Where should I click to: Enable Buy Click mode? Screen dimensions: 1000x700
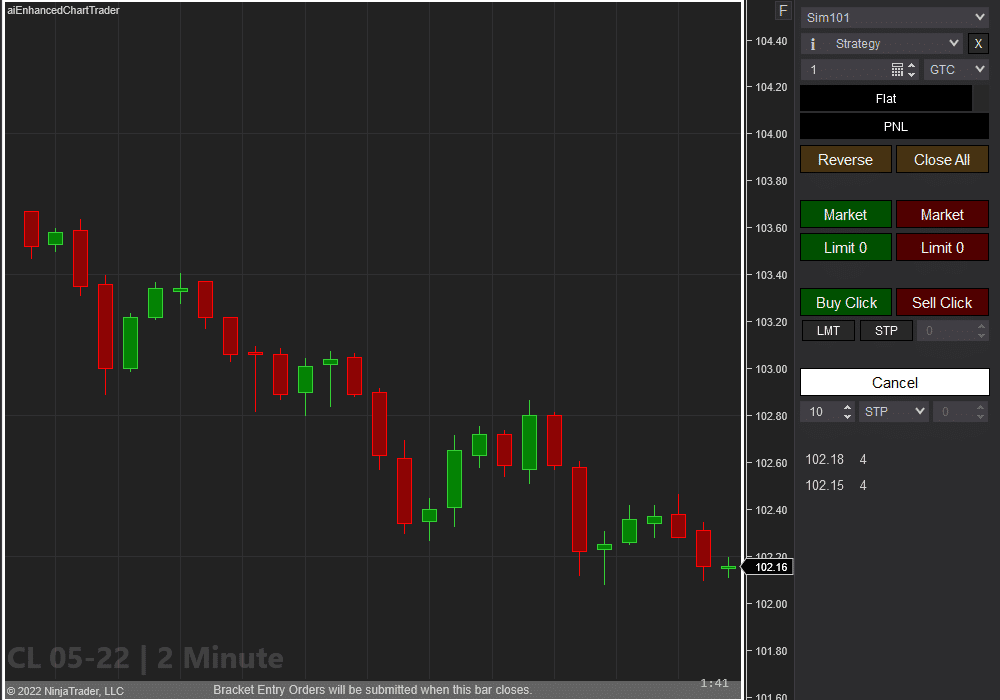tap(845, 302)
